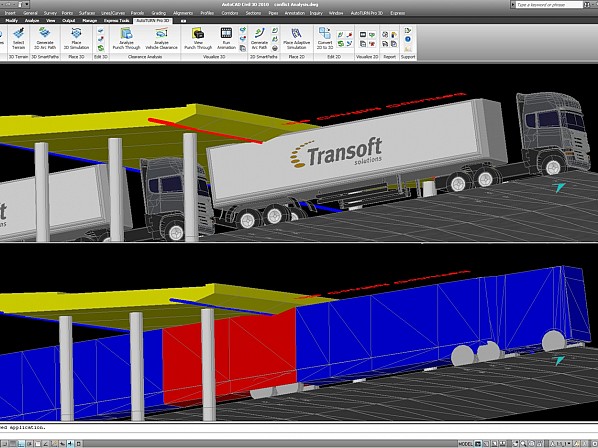Viewport: 598px width, 448px height.
Task: Open the Inquiry menu
Action: [316, 13]
